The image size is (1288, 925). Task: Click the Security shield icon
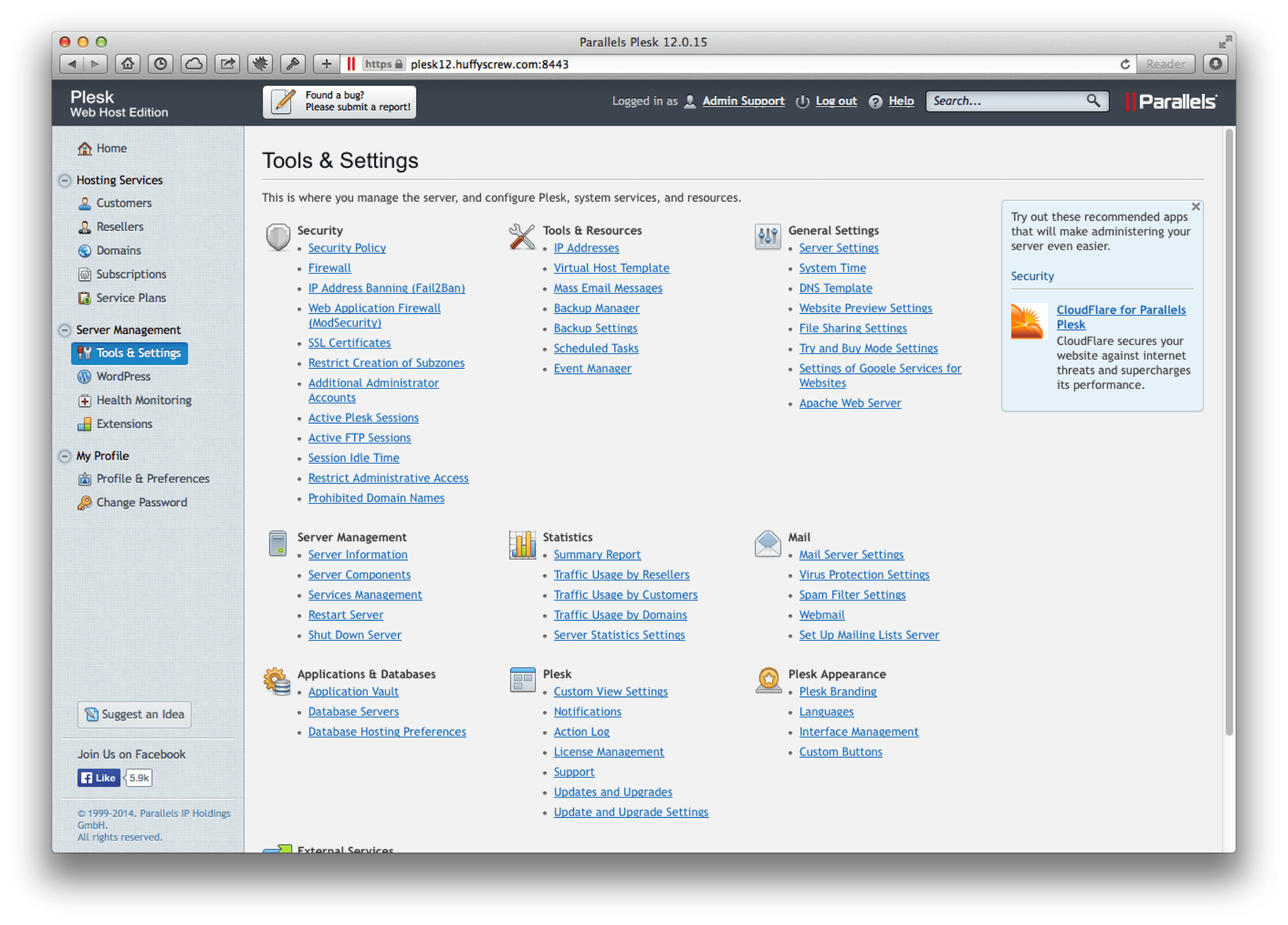pos(278,237)
